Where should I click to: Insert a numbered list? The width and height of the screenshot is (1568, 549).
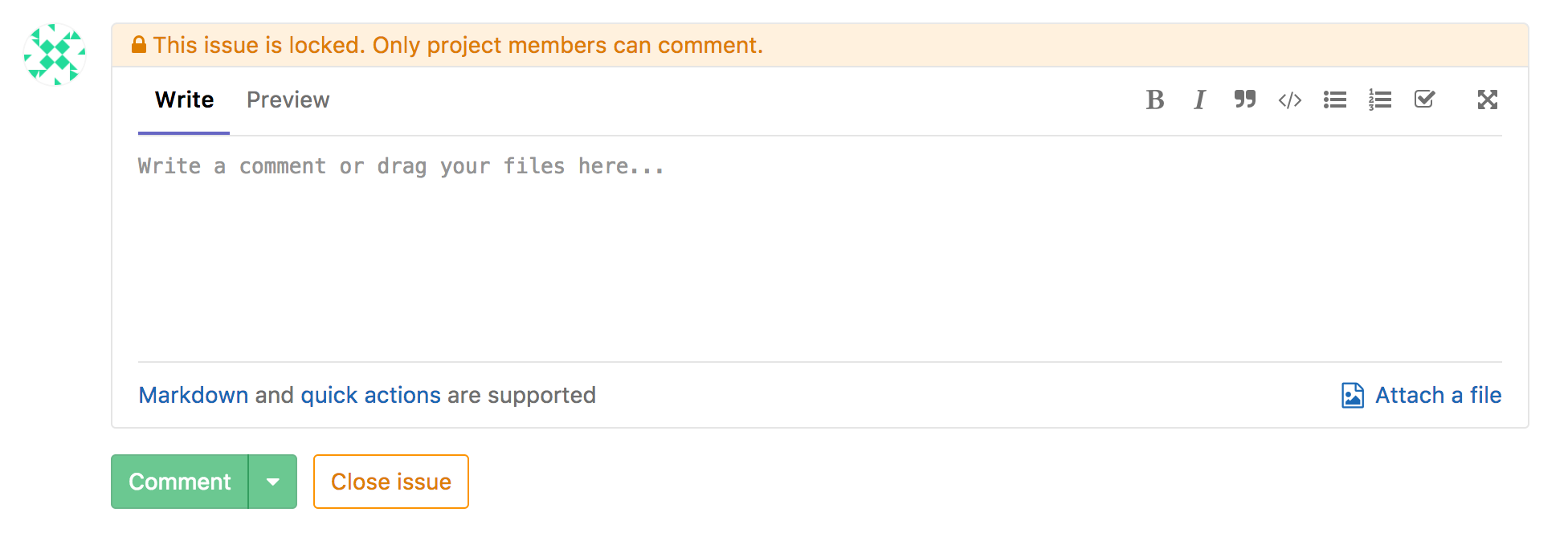[x=1379, y=100]
